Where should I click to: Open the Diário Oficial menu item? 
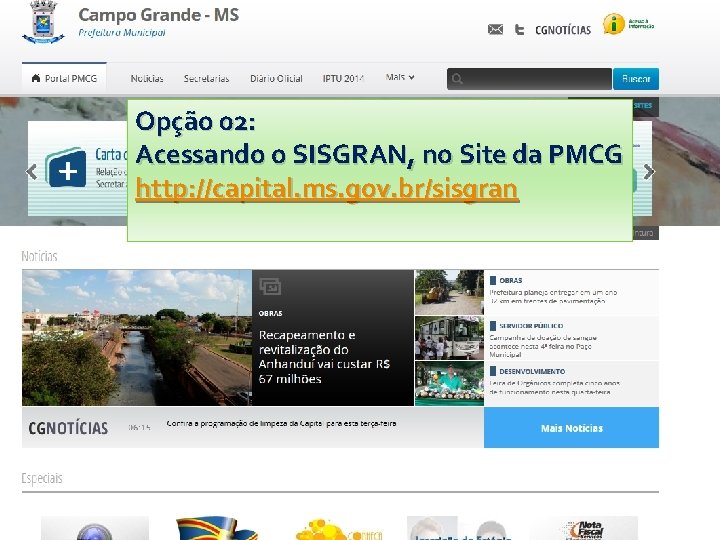(x=276, y=79)
